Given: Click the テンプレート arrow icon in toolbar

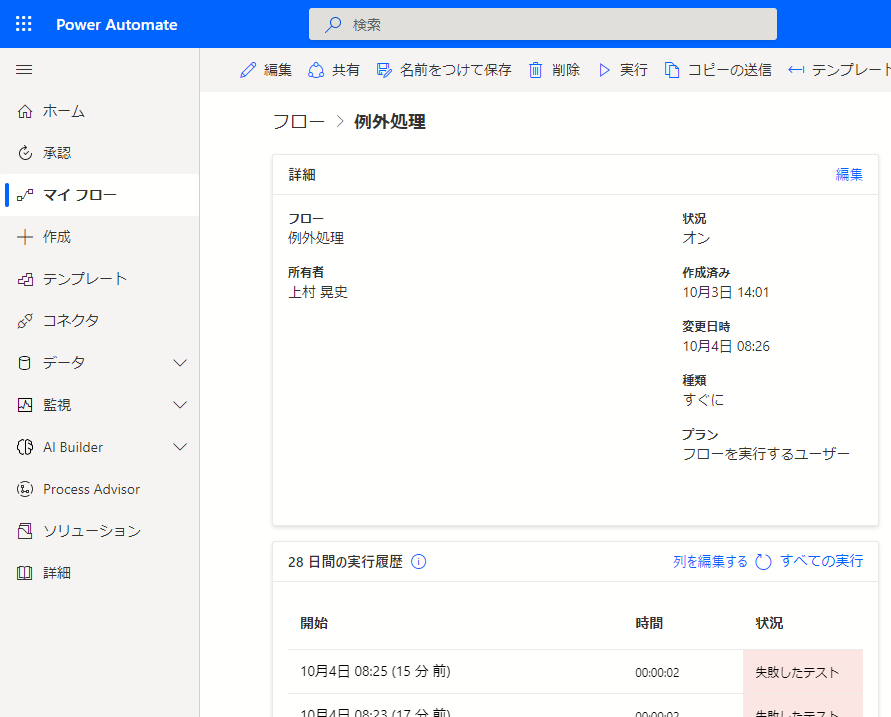Looking at the screenshot, I should [796, 70].
